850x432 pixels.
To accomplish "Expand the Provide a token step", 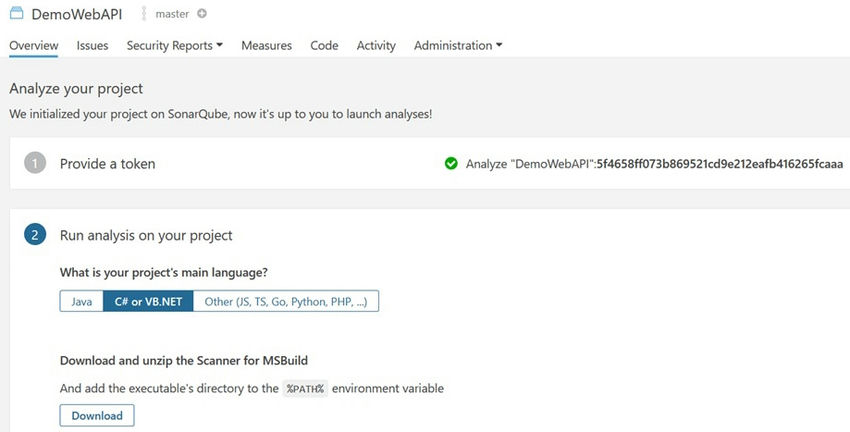I will click(107, 164).
